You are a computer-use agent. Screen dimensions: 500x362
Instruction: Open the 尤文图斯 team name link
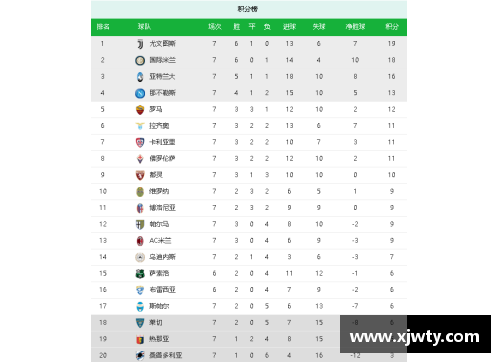(x=162, y=44)
